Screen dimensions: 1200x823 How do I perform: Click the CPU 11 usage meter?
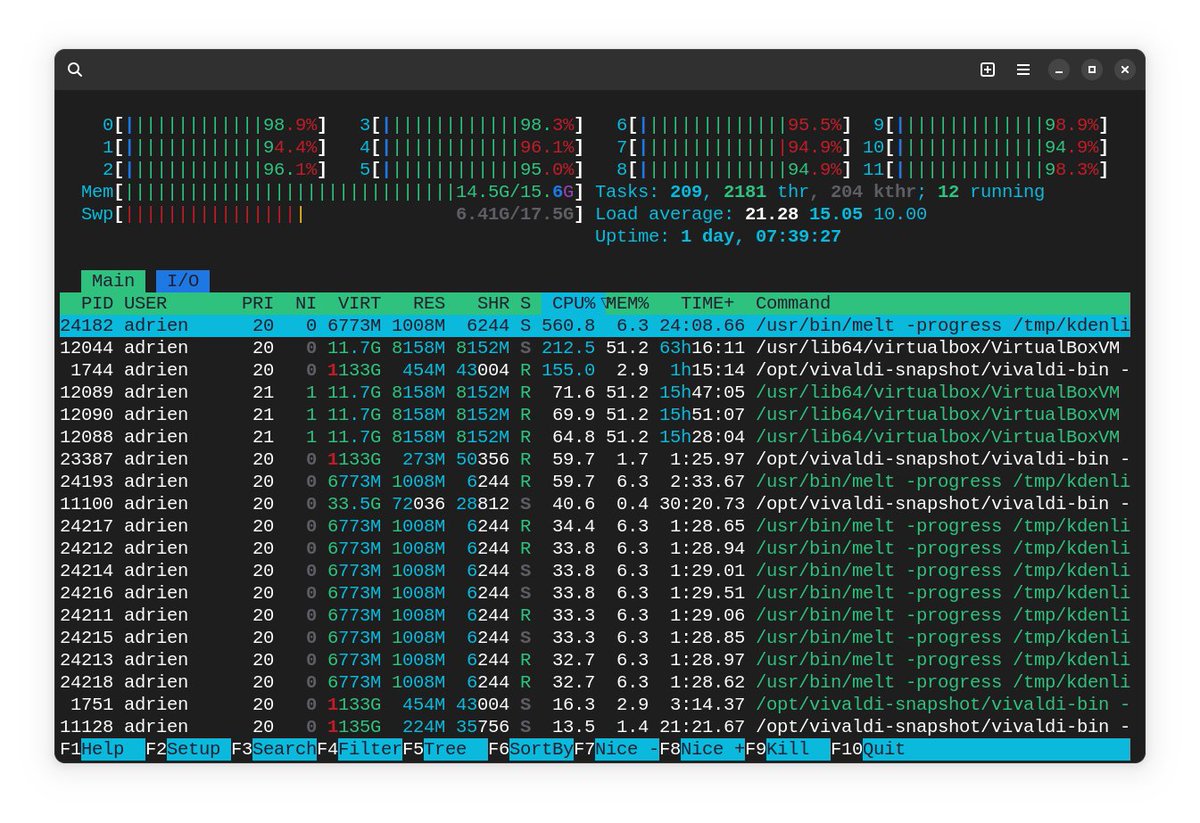(x=986, y=170)
